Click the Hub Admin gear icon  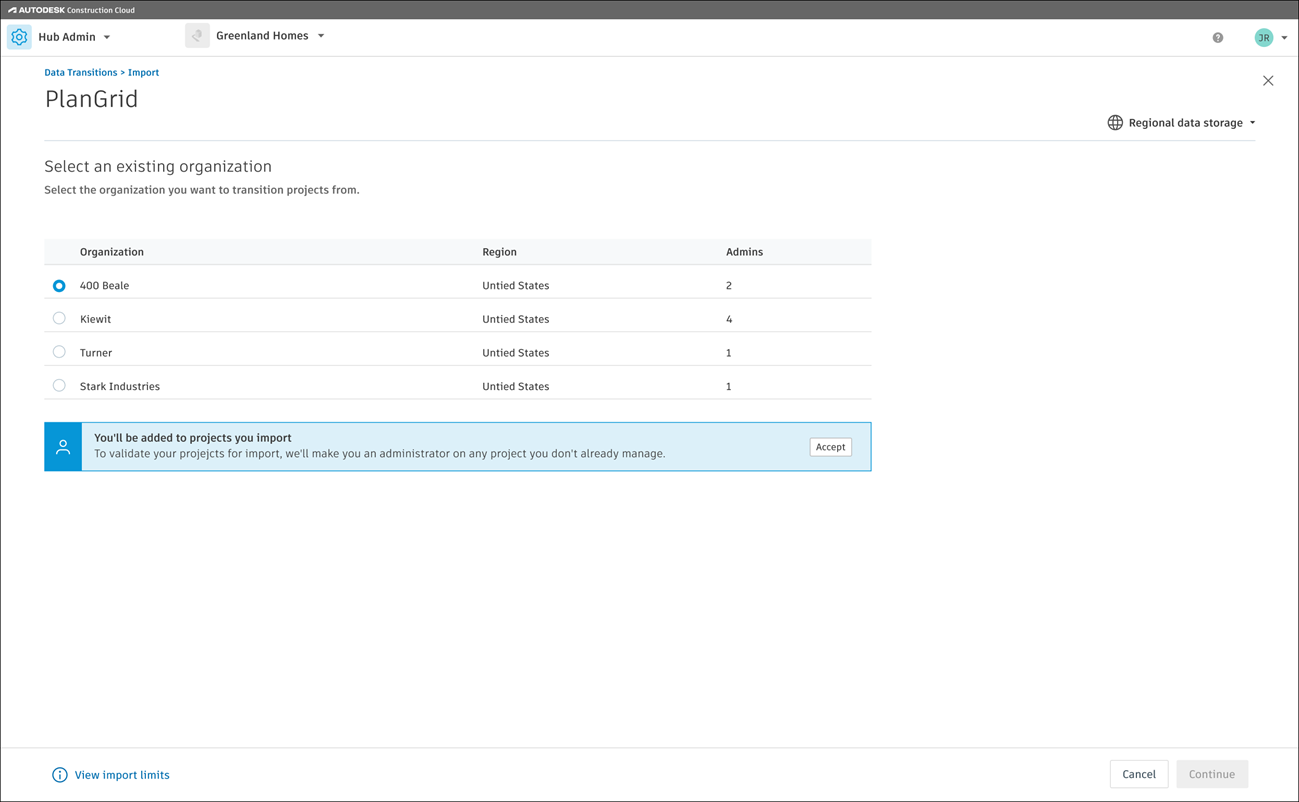click(19, 37)
